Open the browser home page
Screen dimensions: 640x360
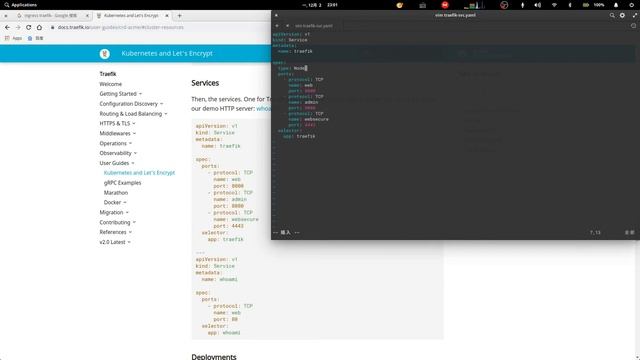click(x=39, y=27)
